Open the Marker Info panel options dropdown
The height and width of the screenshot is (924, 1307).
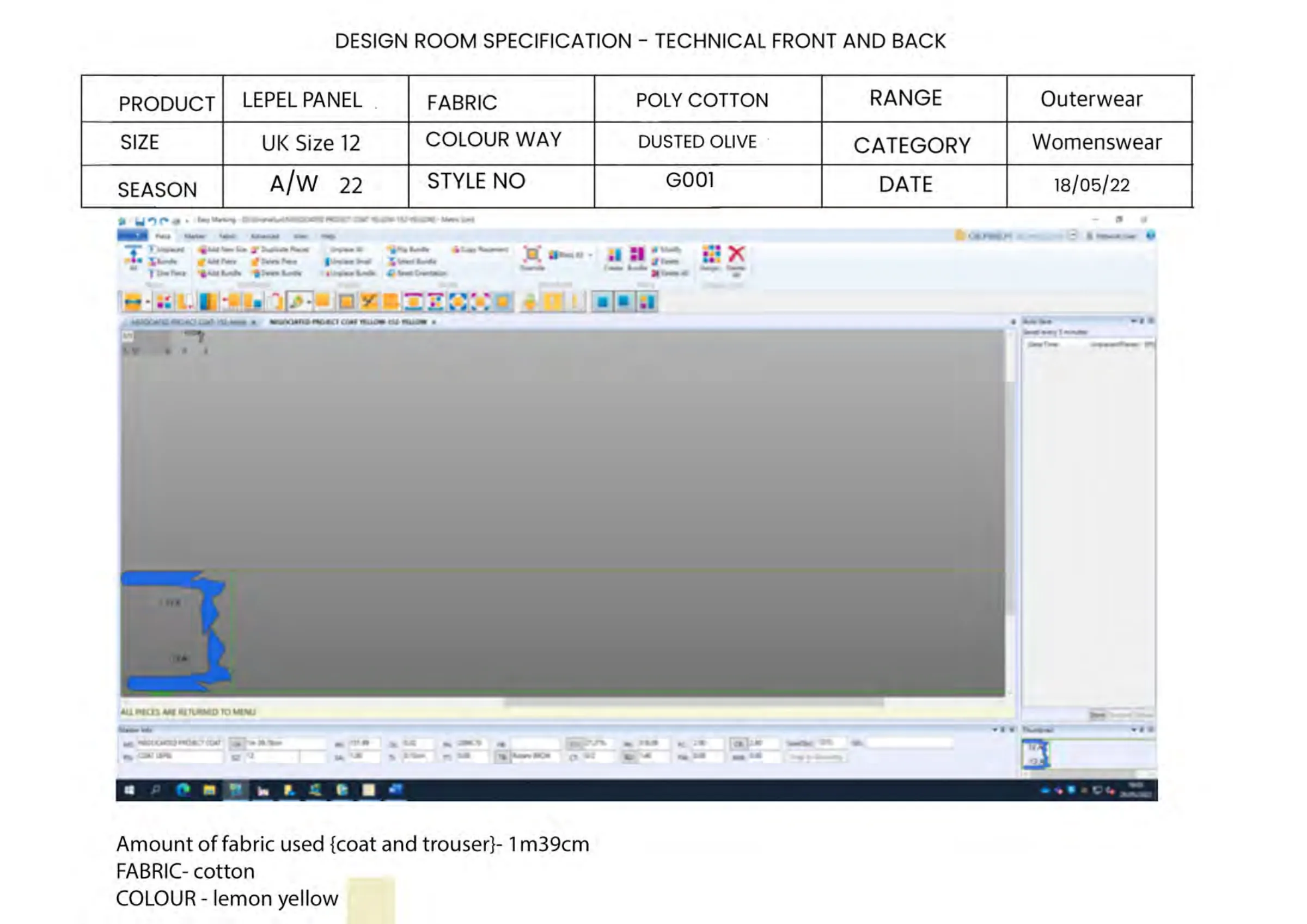[x=994, y=730]
